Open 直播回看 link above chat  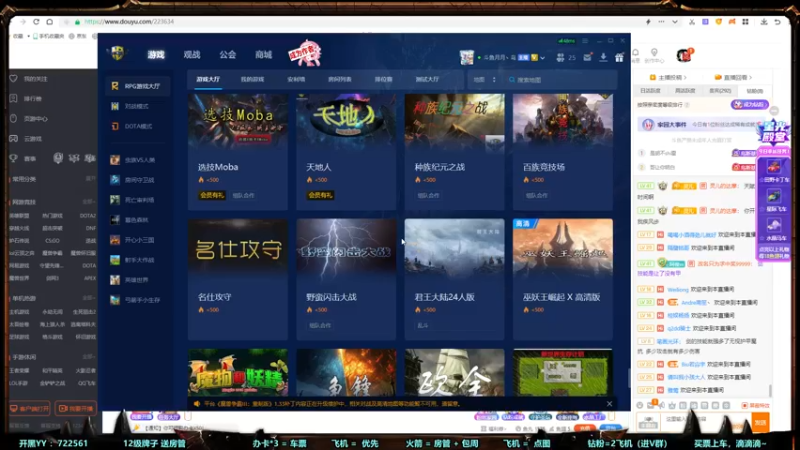[x=733, y=78]
